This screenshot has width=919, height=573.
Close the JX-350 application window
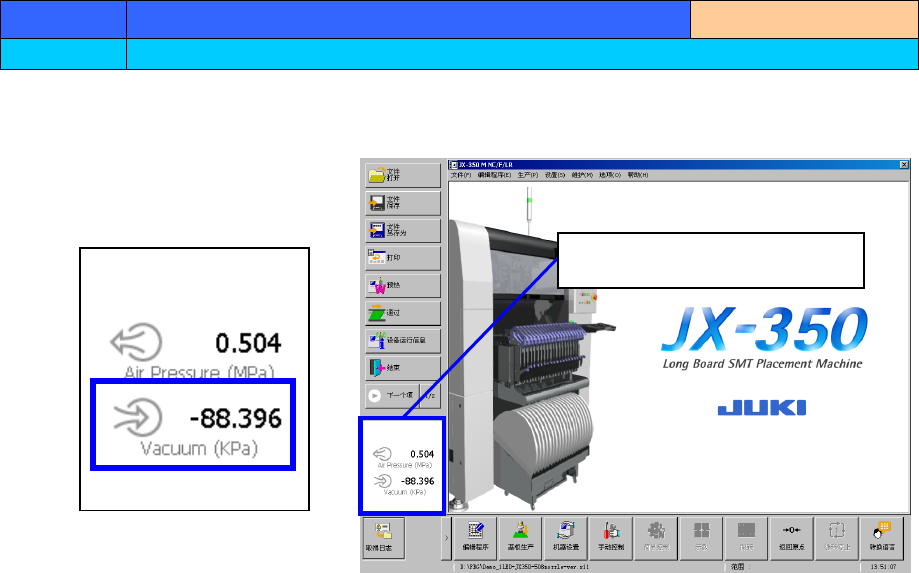904,165
